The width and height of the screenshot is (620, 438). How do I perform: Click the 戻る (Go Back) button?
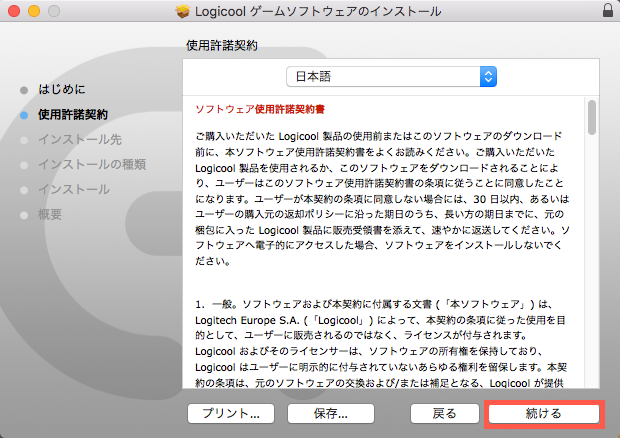click(x=444, y=414)
